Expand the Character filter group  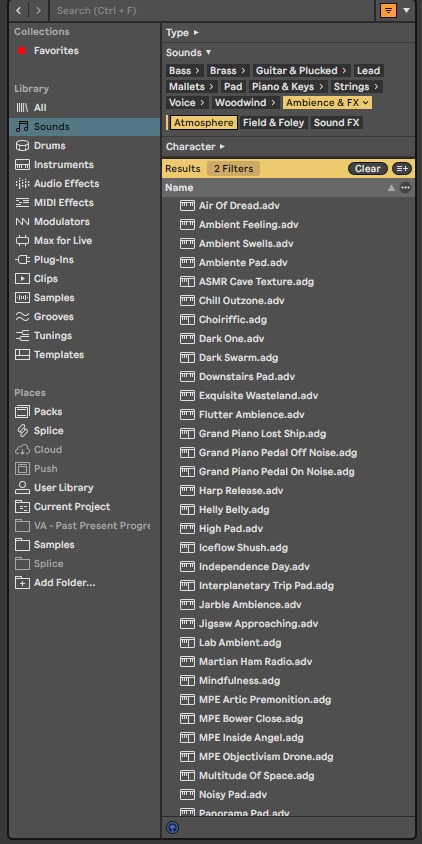195,146
